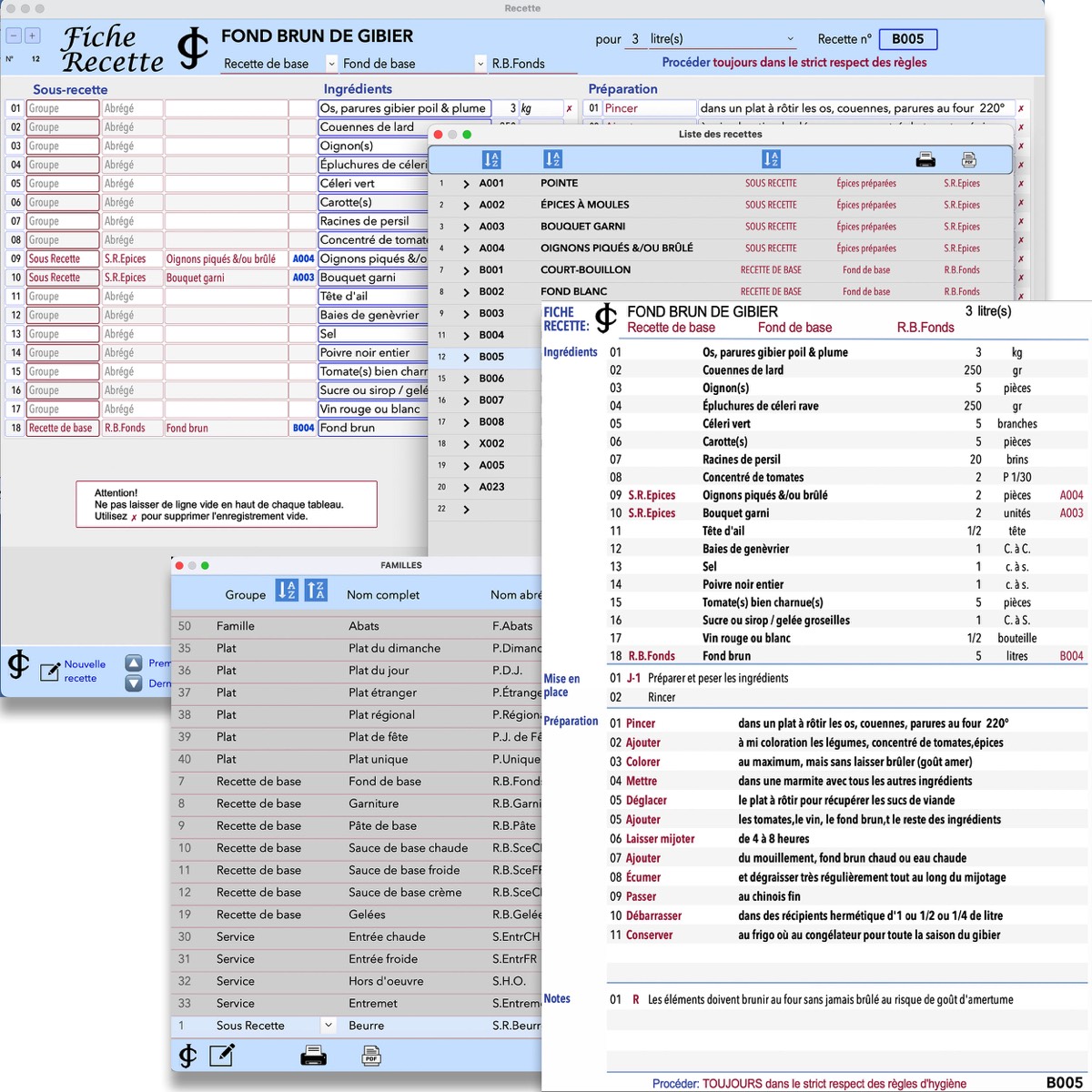The width and height of the screenshot is (1092, 1092).
Task: Sort recipe list by category column A-Z
Action: point(771,159)
